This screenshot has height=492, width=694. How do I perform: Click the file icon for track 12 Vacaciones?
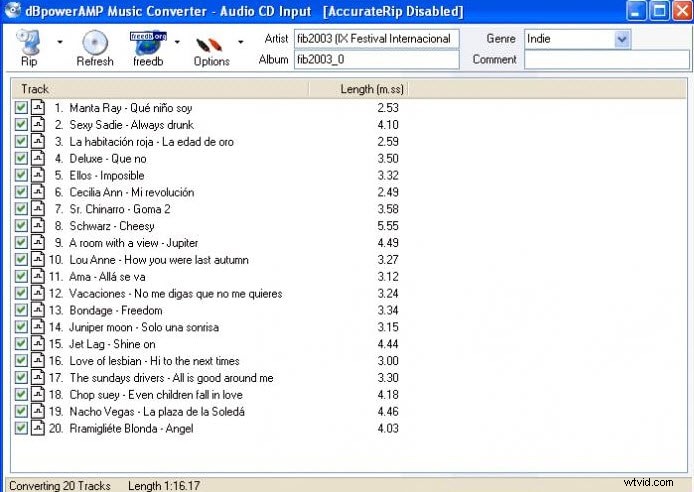38,293
